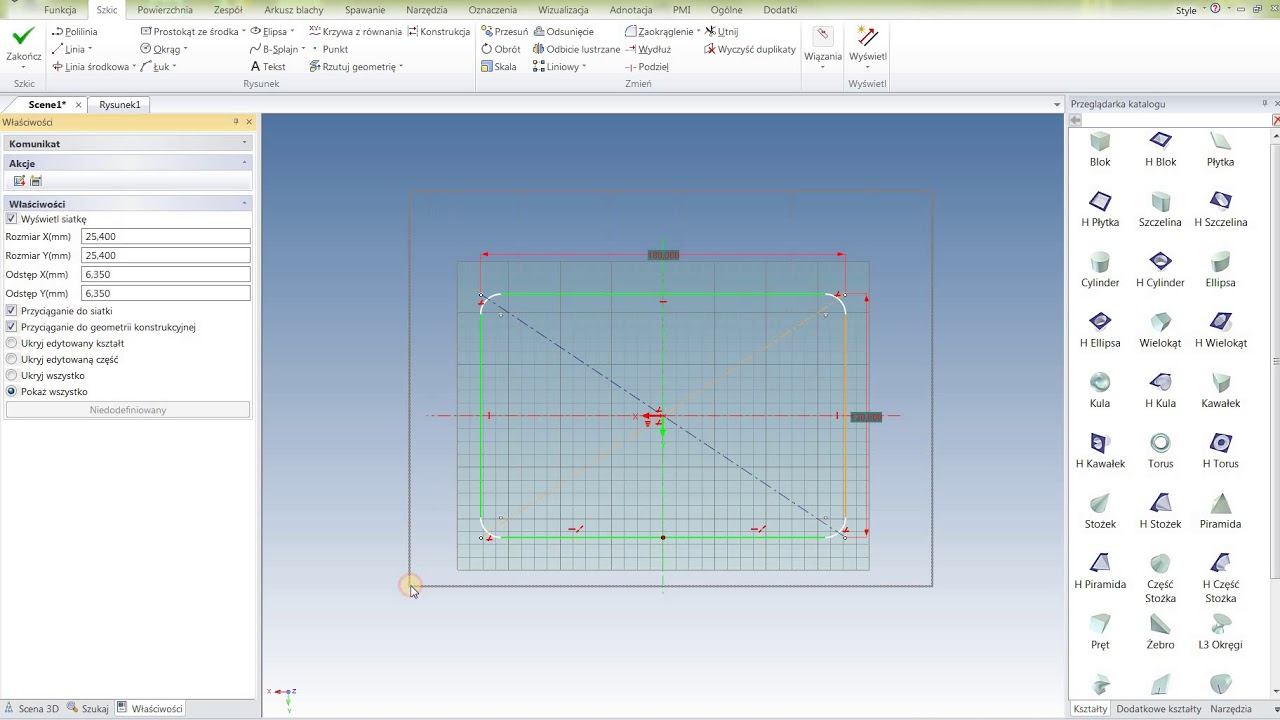Open the B-Splajn dropdown

pos(302,49)
